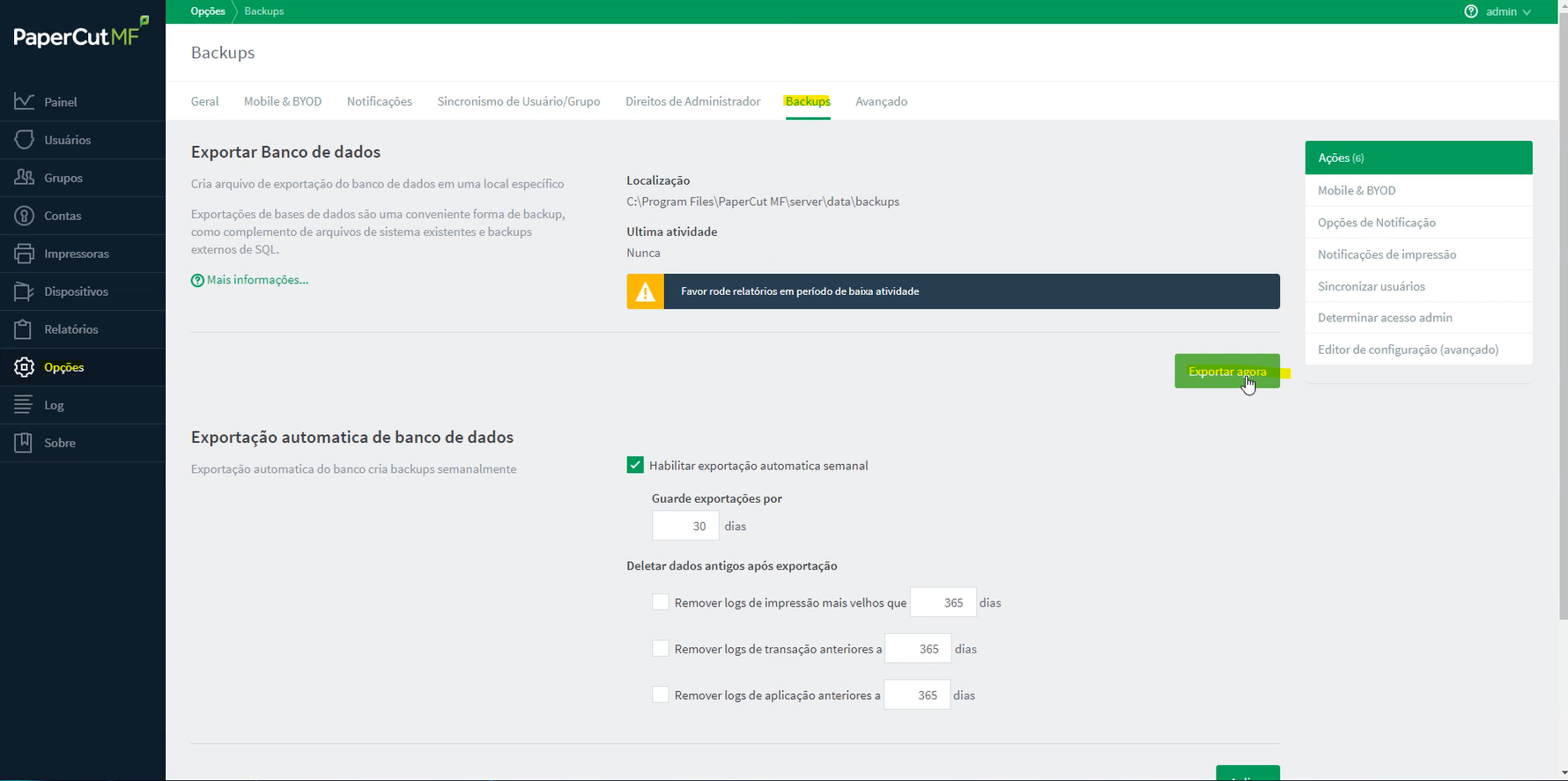Click the impressão logs days field
The height and width of the screenshot is (781, 1568).
point(943,602)
